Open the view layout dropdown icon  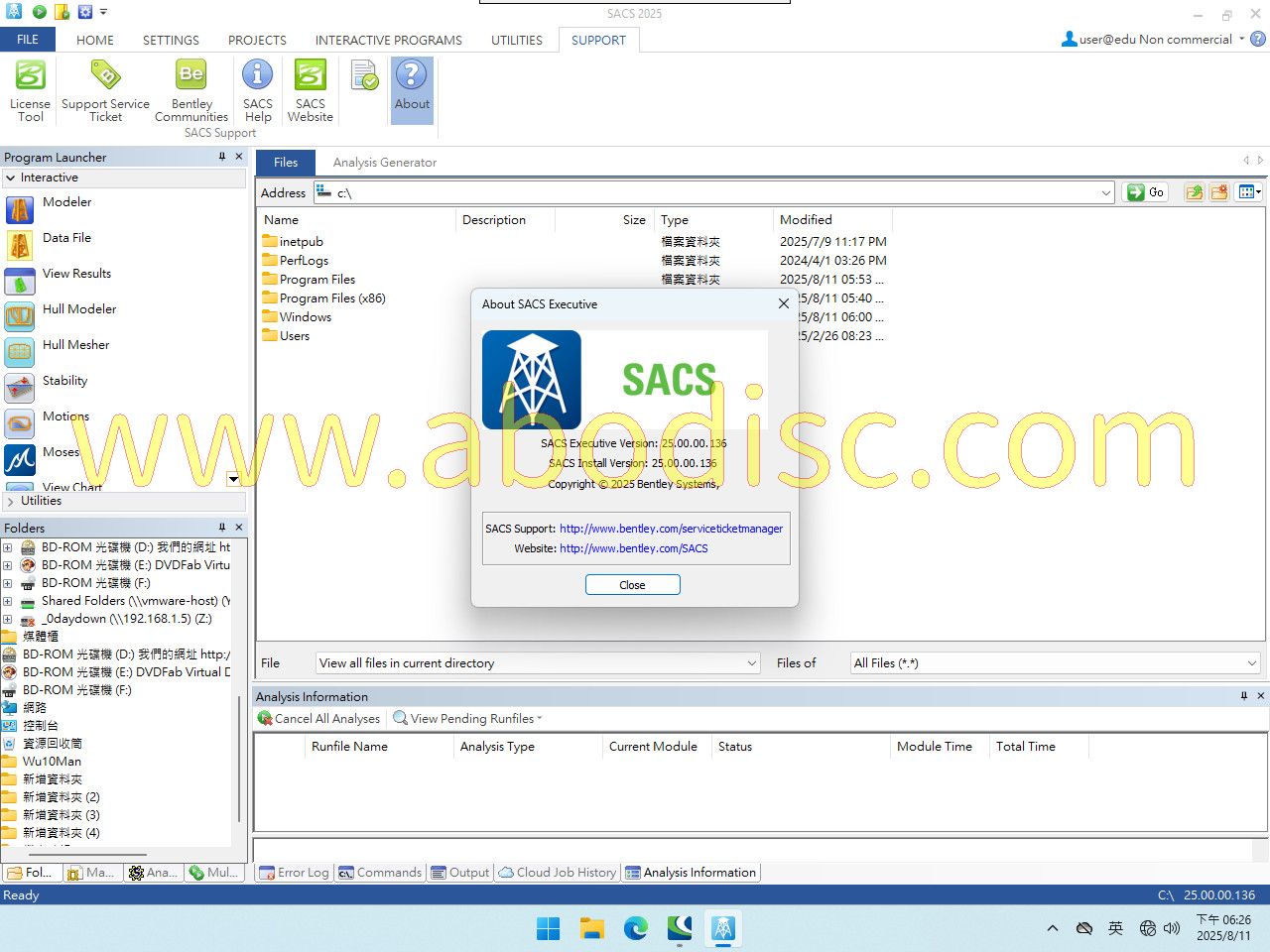[x=1249, y=192]
